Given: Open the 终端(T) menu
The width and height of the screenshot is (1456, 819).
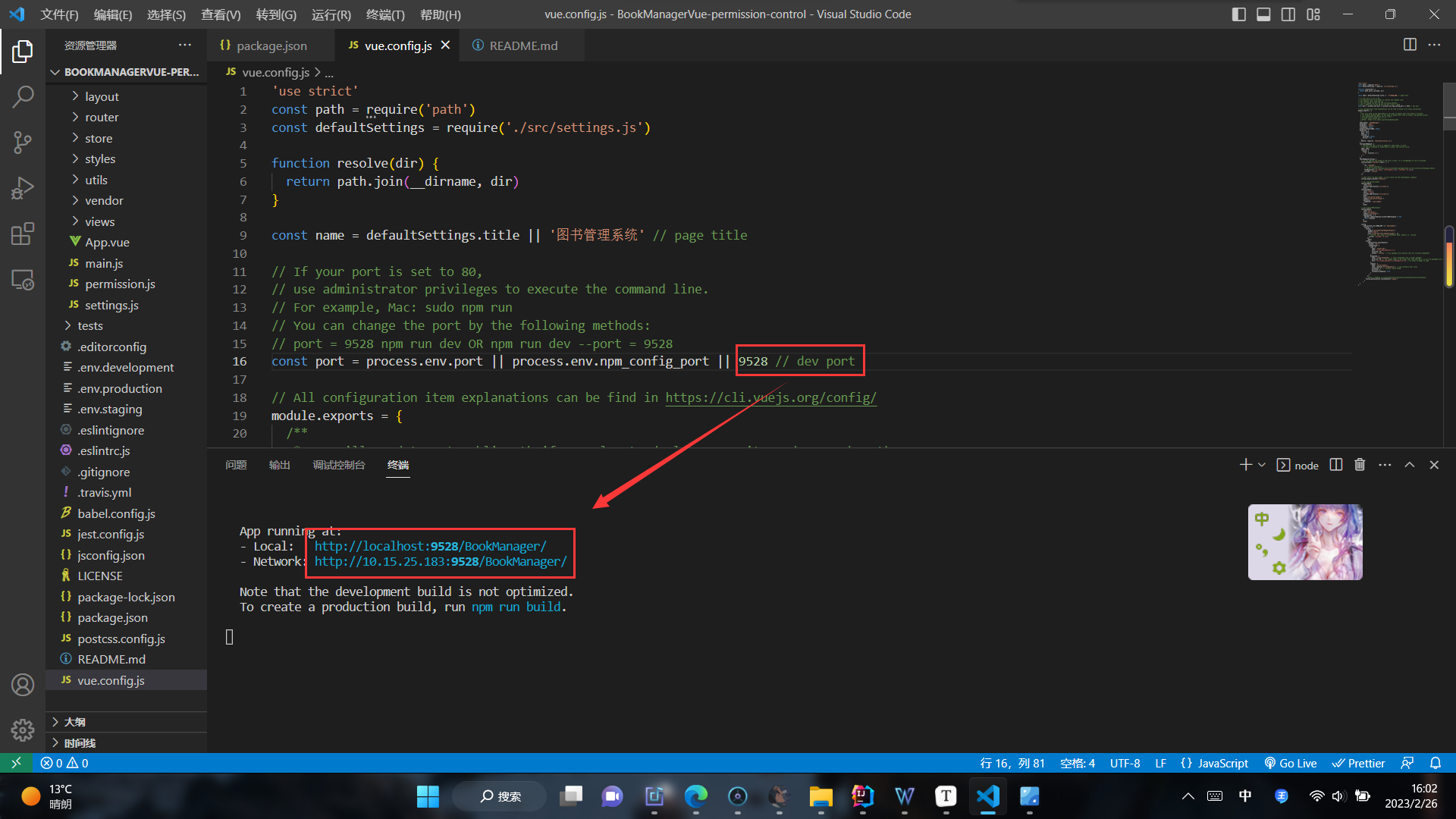Looking at the screenshot, I should click(384, 14).
